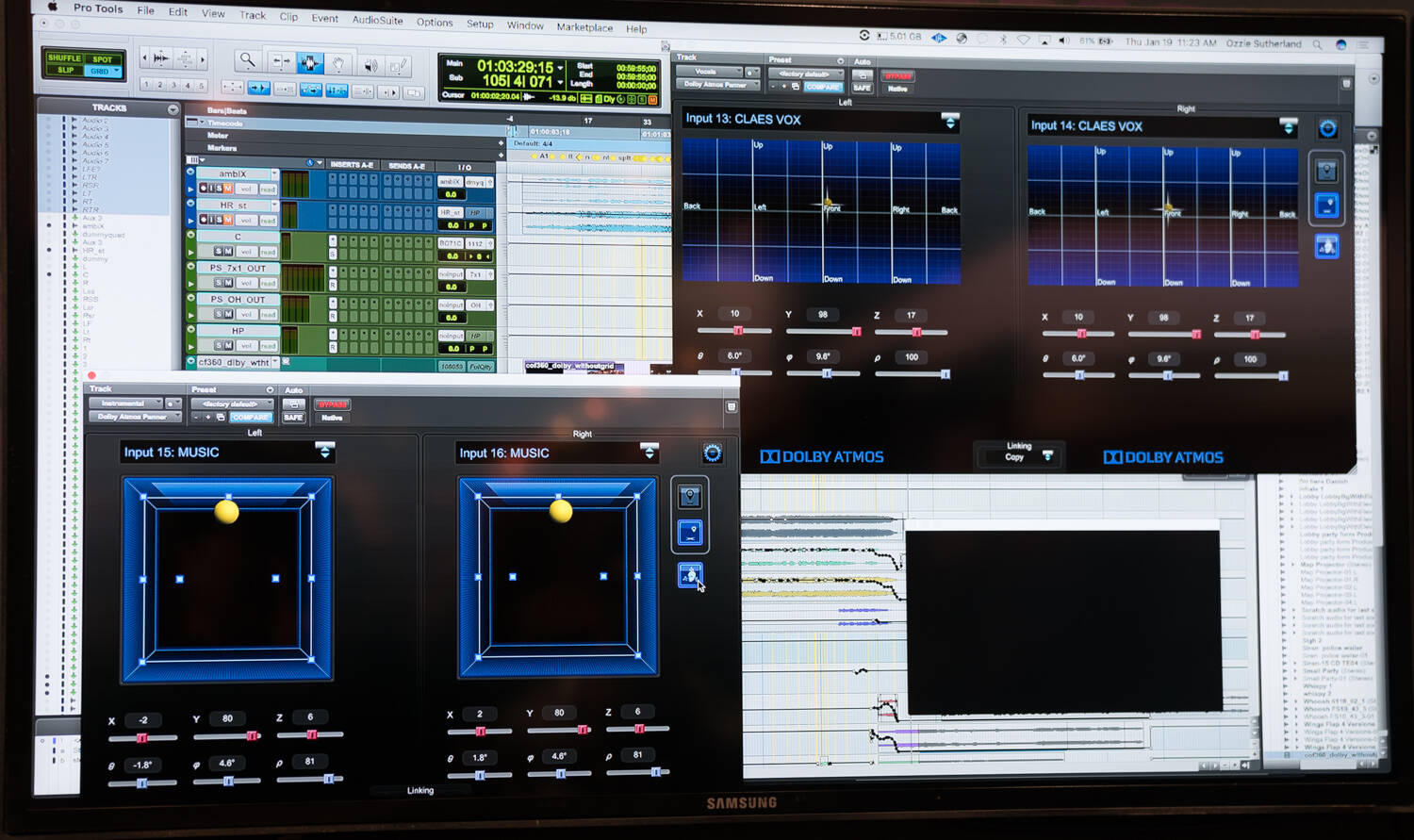
Task: Open the Bluetooth menu bar icon
Action: (1003, 40)
